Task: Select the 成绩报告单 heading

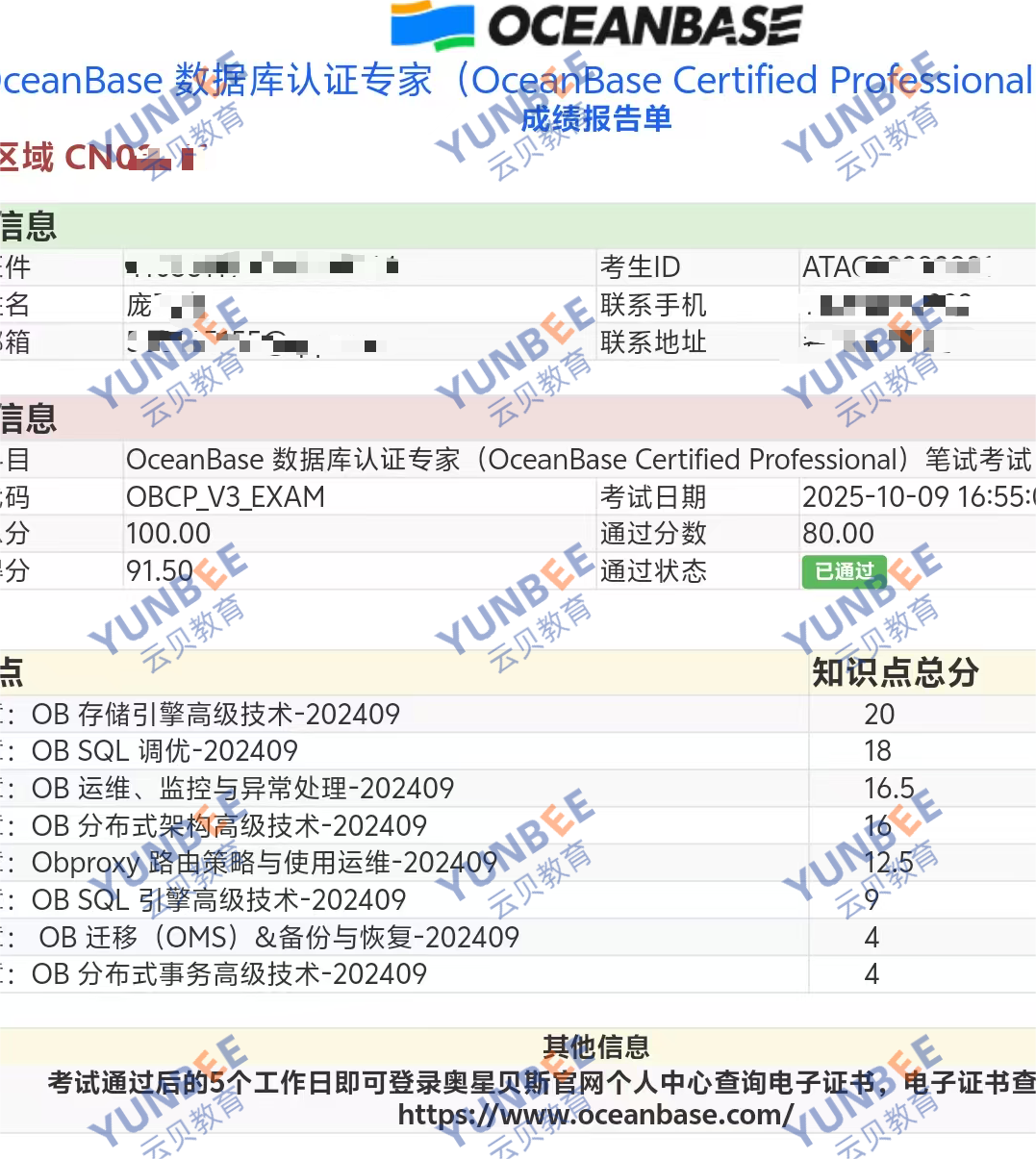Action: [595, 119]
